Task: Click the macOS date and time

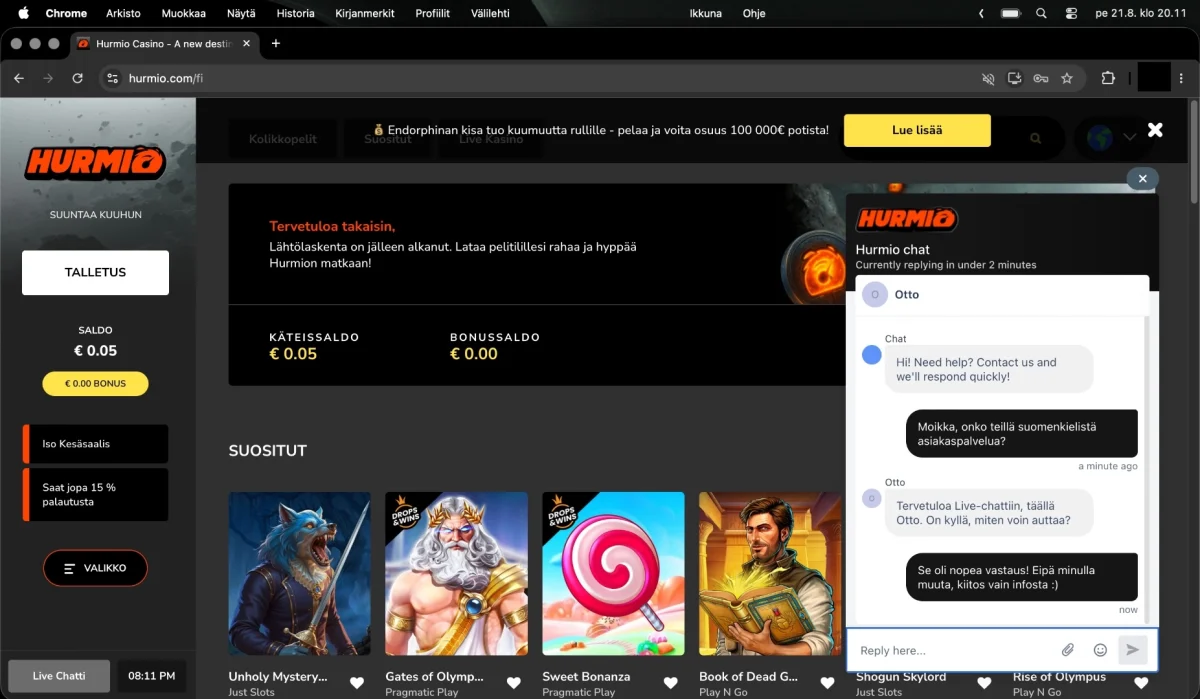Action: (x=1142, y=13)
